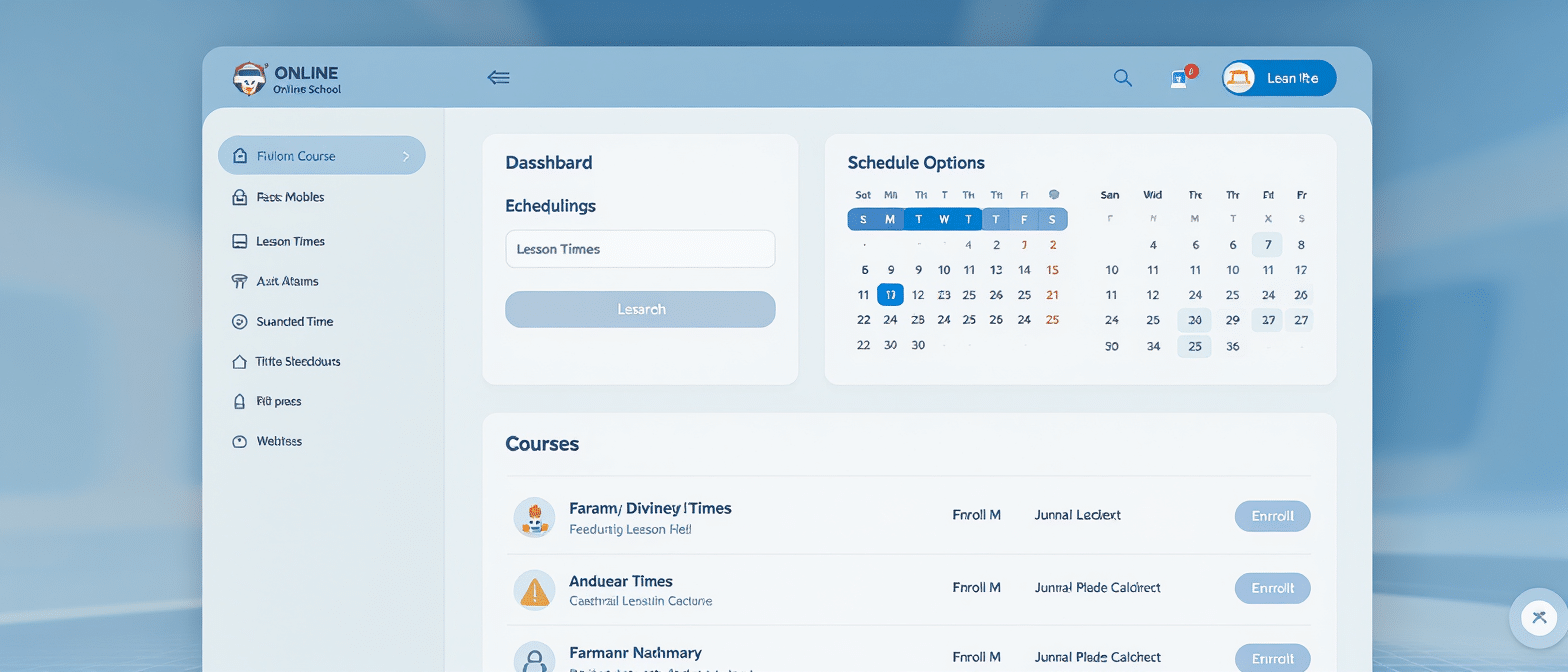This screenshot has height=672, width=1568.
Task: Click the globe icon above left calendar
Action: point(1053,195)
